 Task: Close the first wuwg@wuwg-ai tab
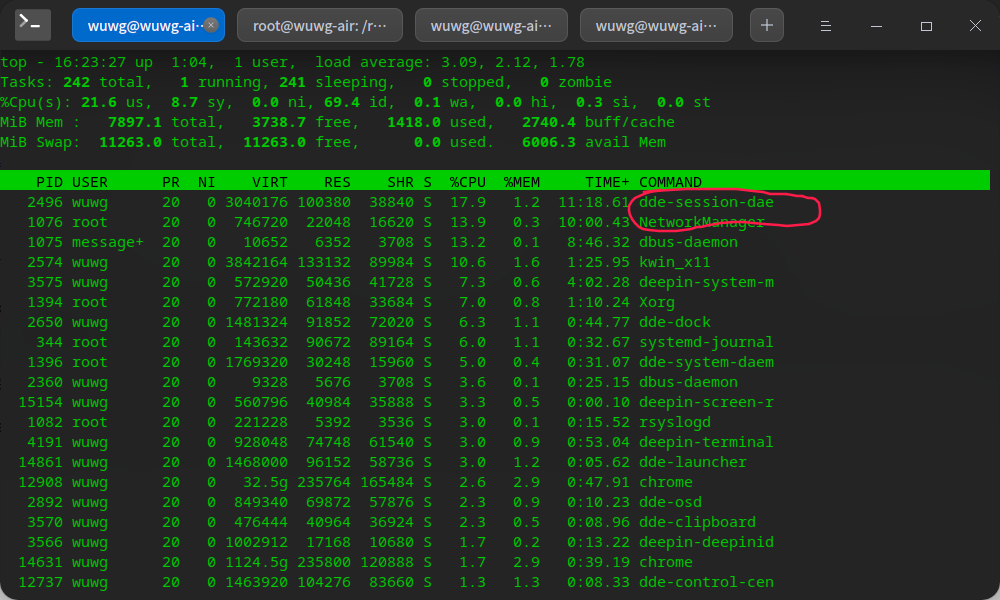click(211, 25)
